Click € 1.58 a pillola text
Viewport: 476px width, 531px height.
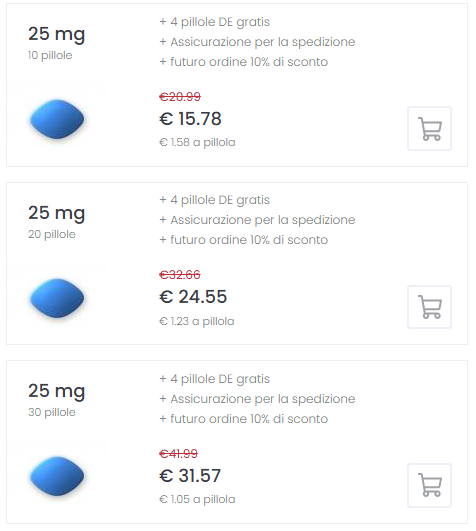click(x=197, y=142)
